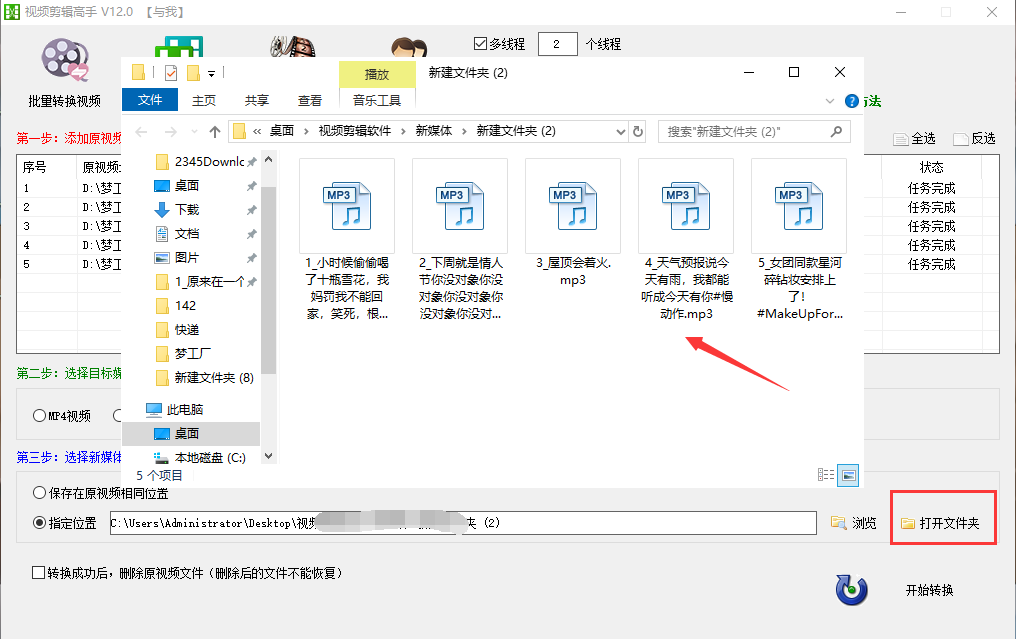The height and width of the screenshot is (639, 1016).
Task: Click the search magnifier icon in Explorer
Action: pos(837,132)
